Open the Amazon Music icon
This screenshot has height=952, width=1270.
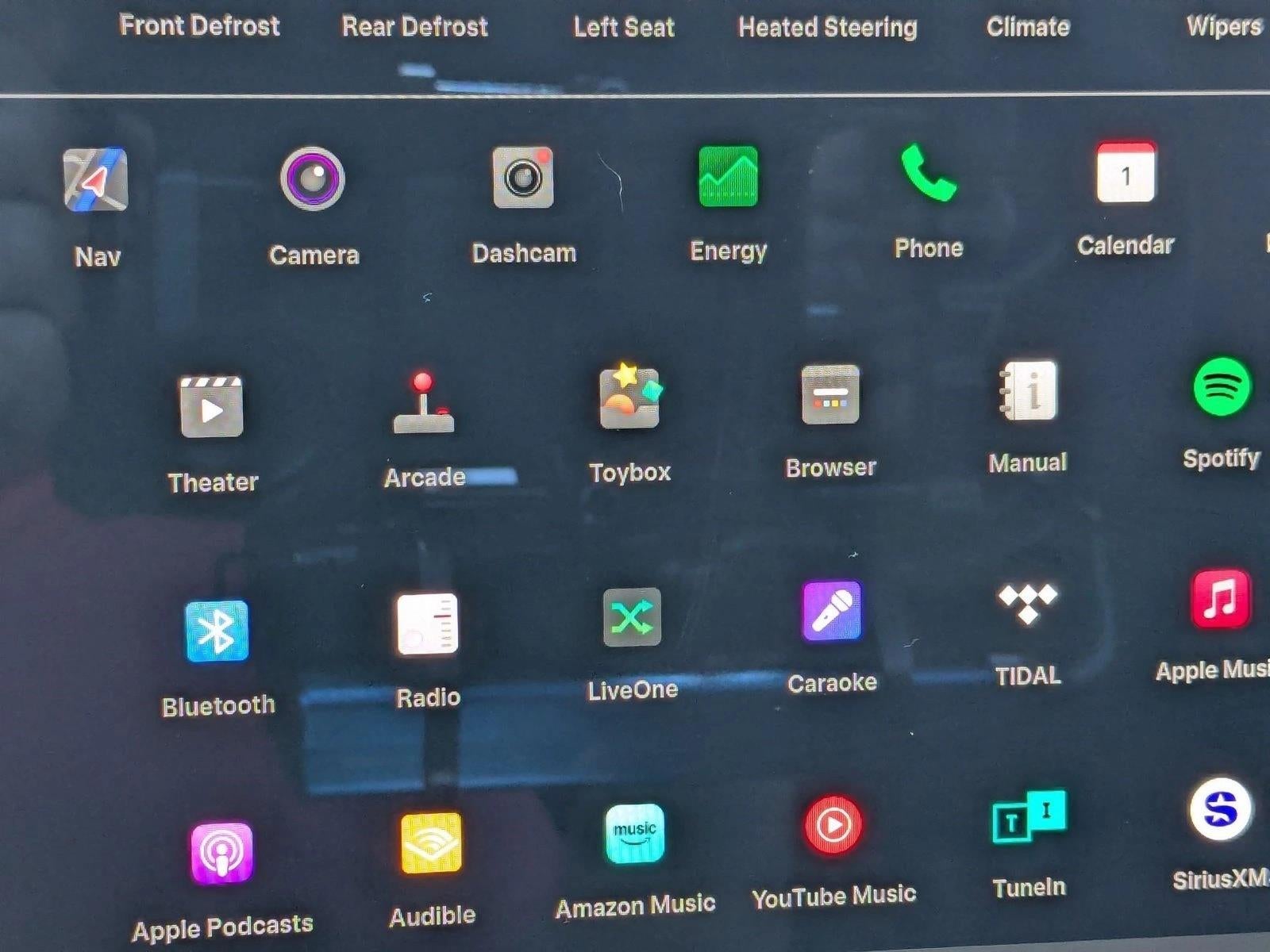[635, 834]
